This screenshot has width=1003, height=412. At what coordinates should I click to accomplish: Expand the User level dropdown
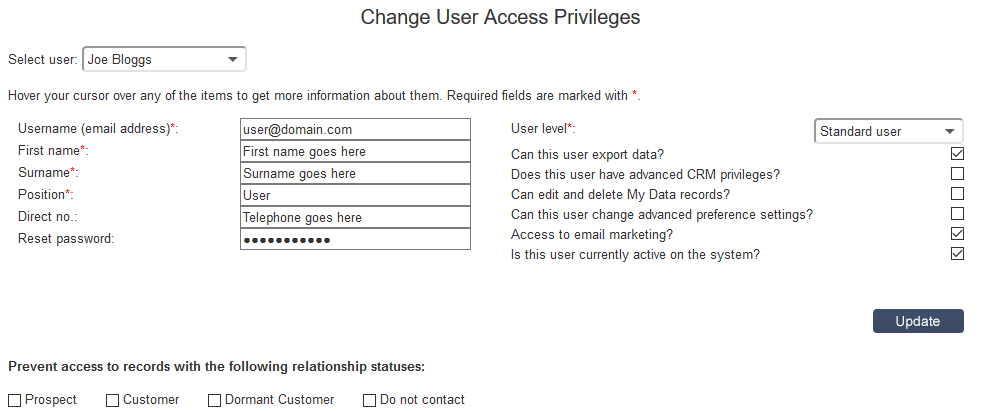click(888, 131)
